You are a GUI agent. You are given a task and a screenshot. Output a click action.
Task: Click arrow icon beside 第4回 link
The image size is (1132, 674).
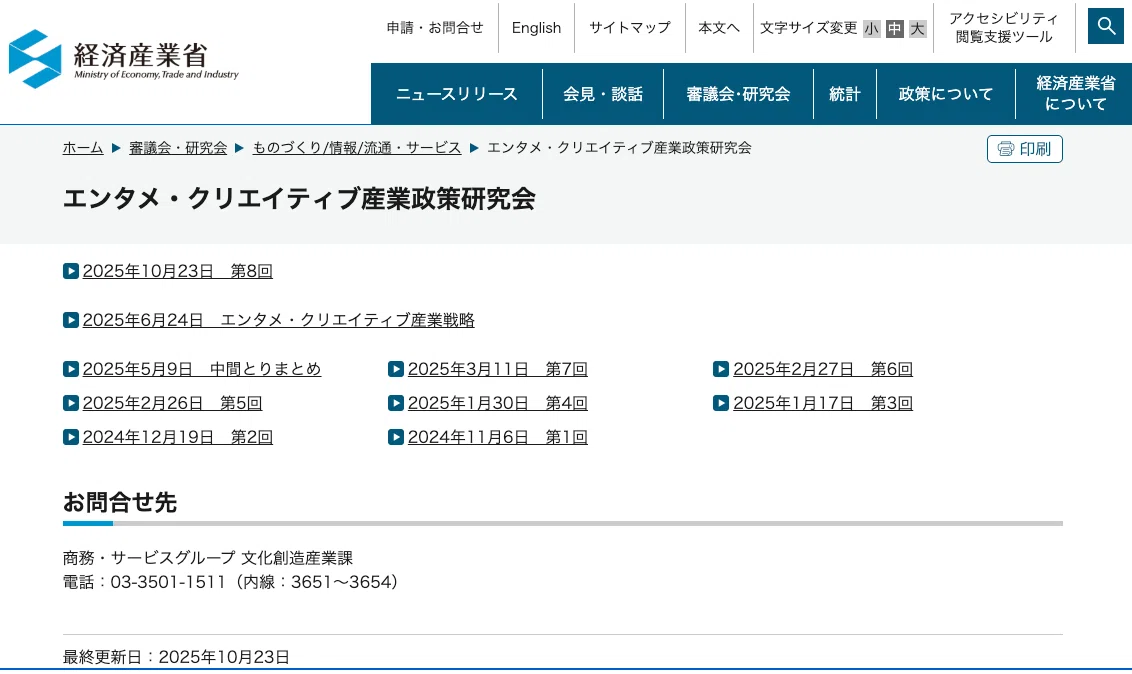coord(396,403)
